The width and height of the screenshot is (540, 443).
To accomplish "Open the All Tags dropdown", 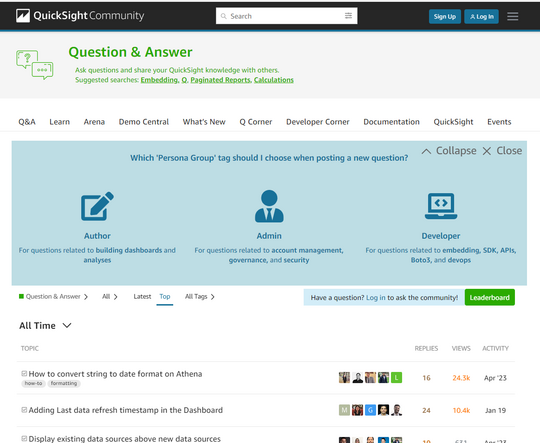I will [x=200, y=297].
